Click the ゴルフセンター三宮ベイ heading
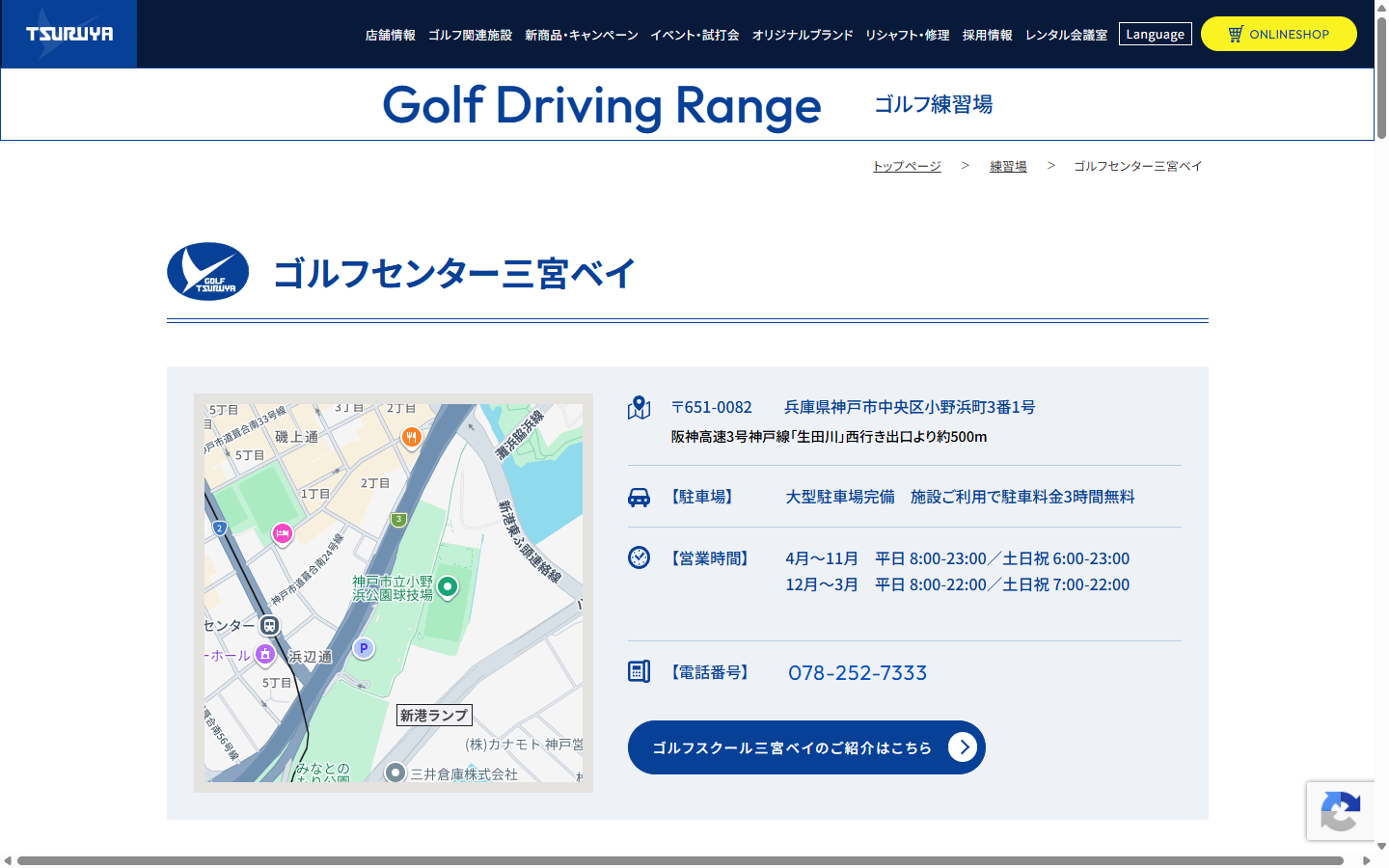 coord(454,273)
